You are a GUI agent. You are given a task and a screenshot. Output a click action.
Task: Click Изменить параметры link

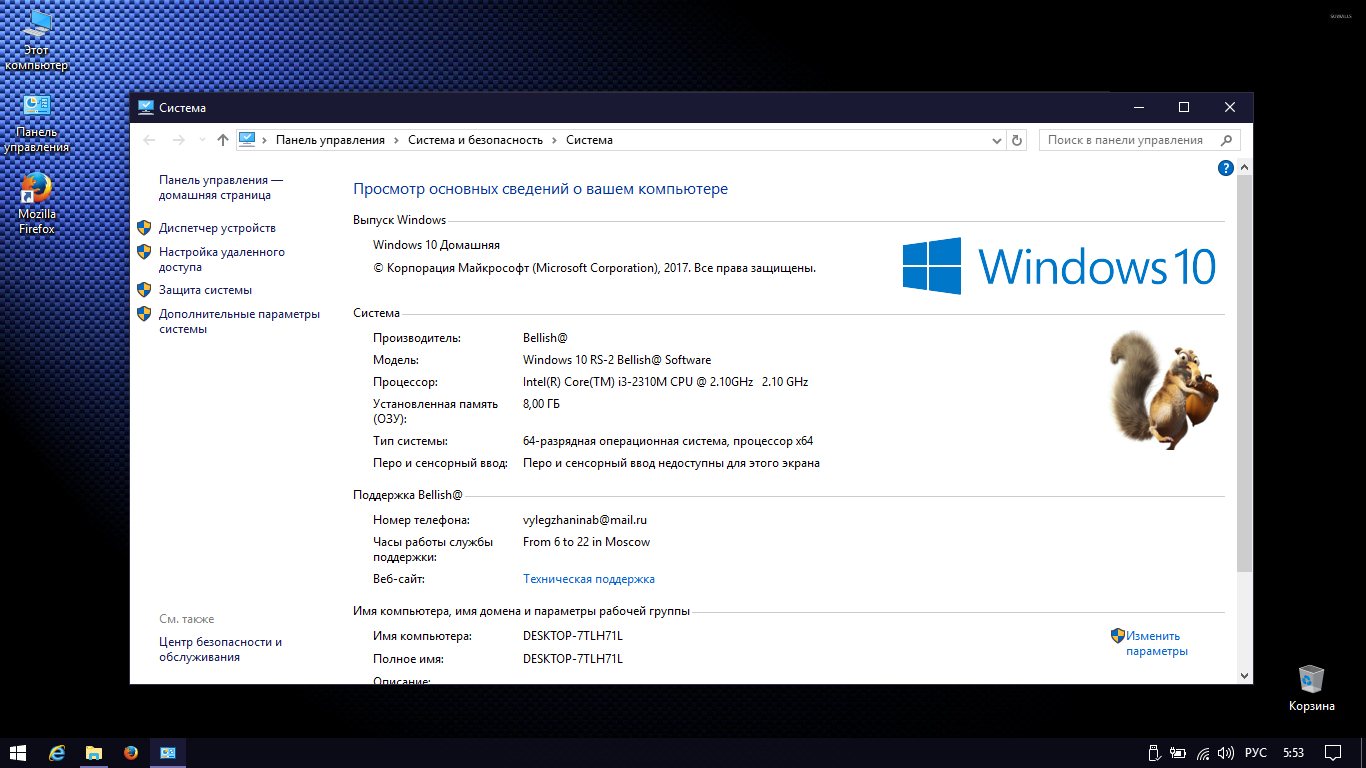click(x=1156, y=643)
